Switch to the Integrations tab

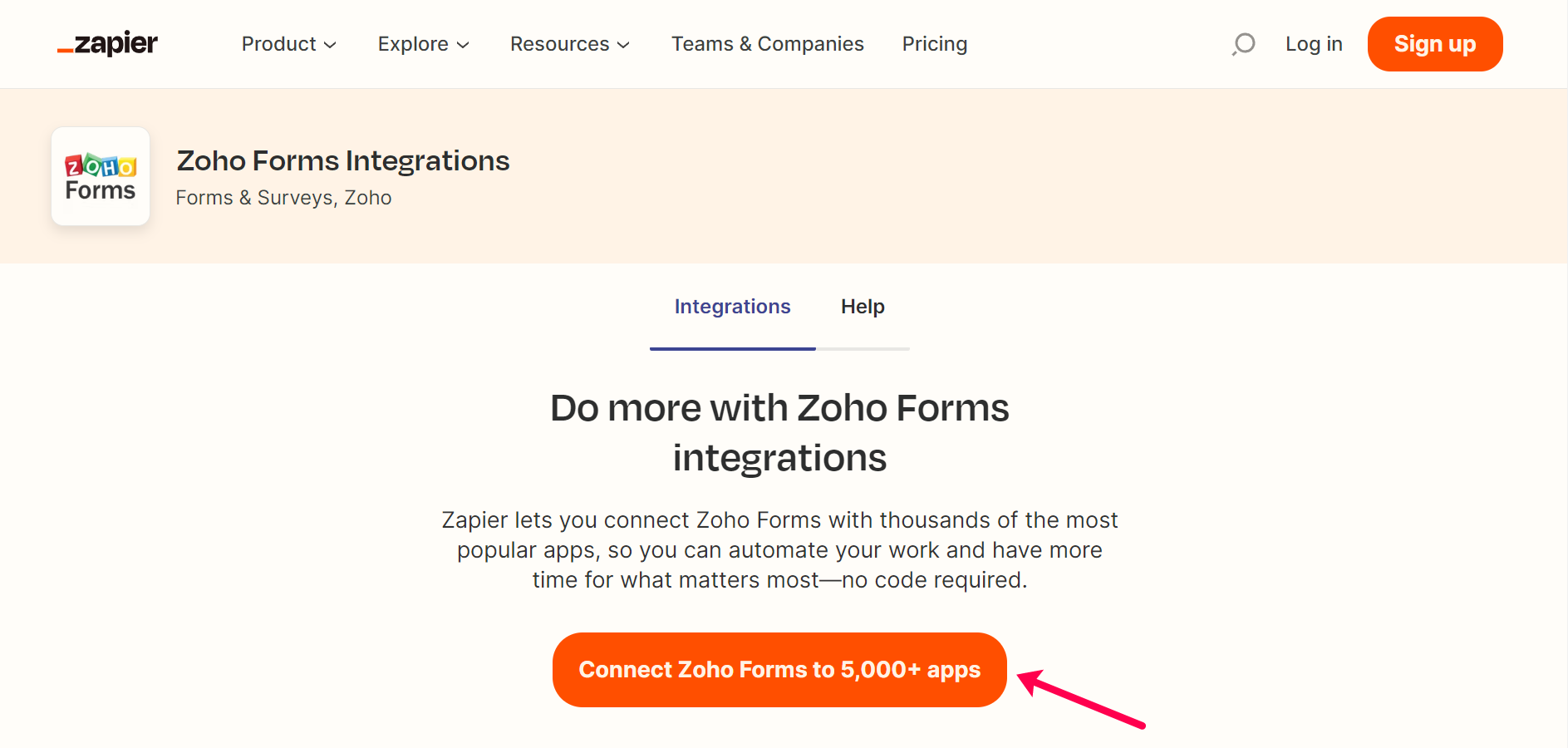(732, 307)
